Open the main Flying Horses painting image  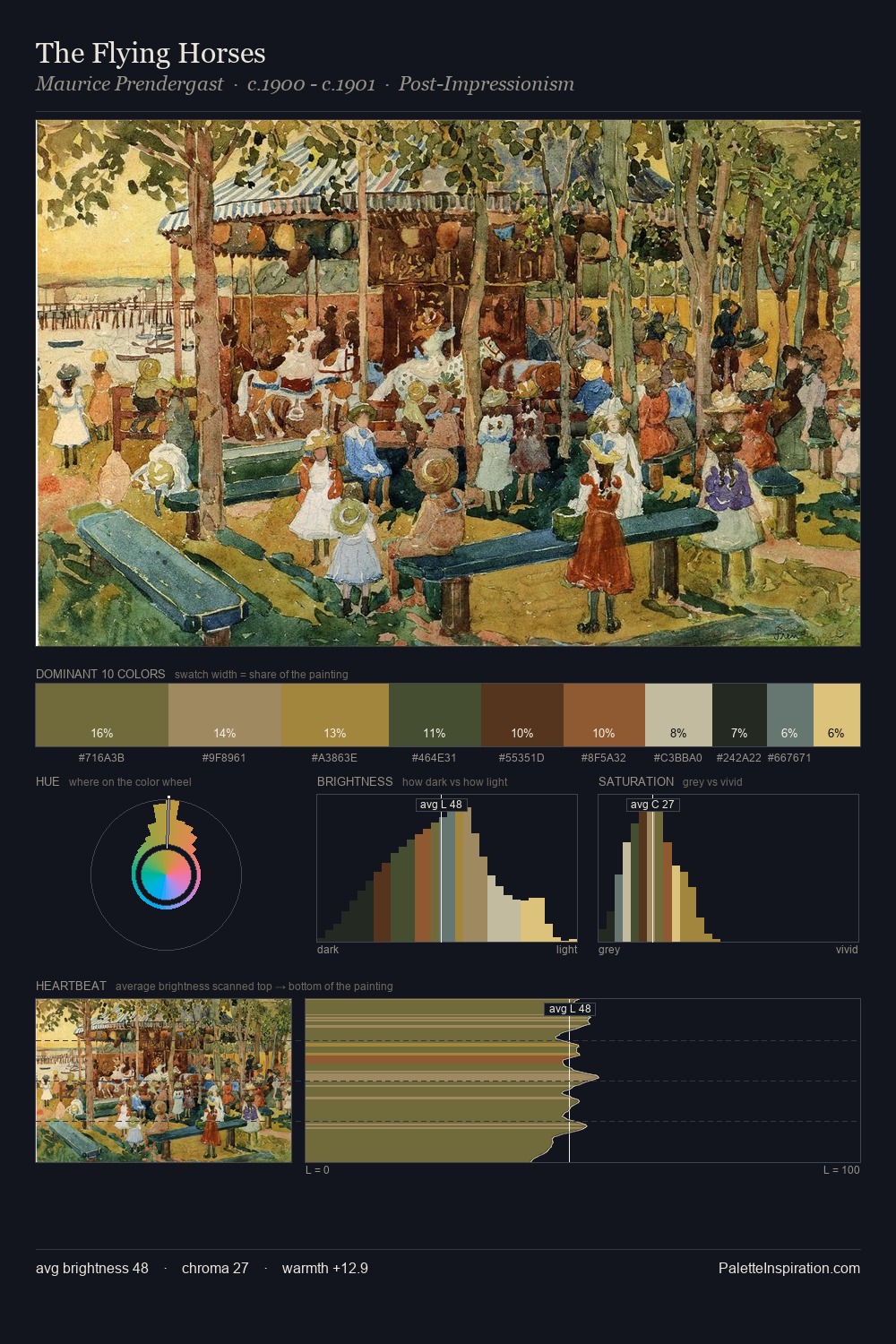(x=448, y=383)
